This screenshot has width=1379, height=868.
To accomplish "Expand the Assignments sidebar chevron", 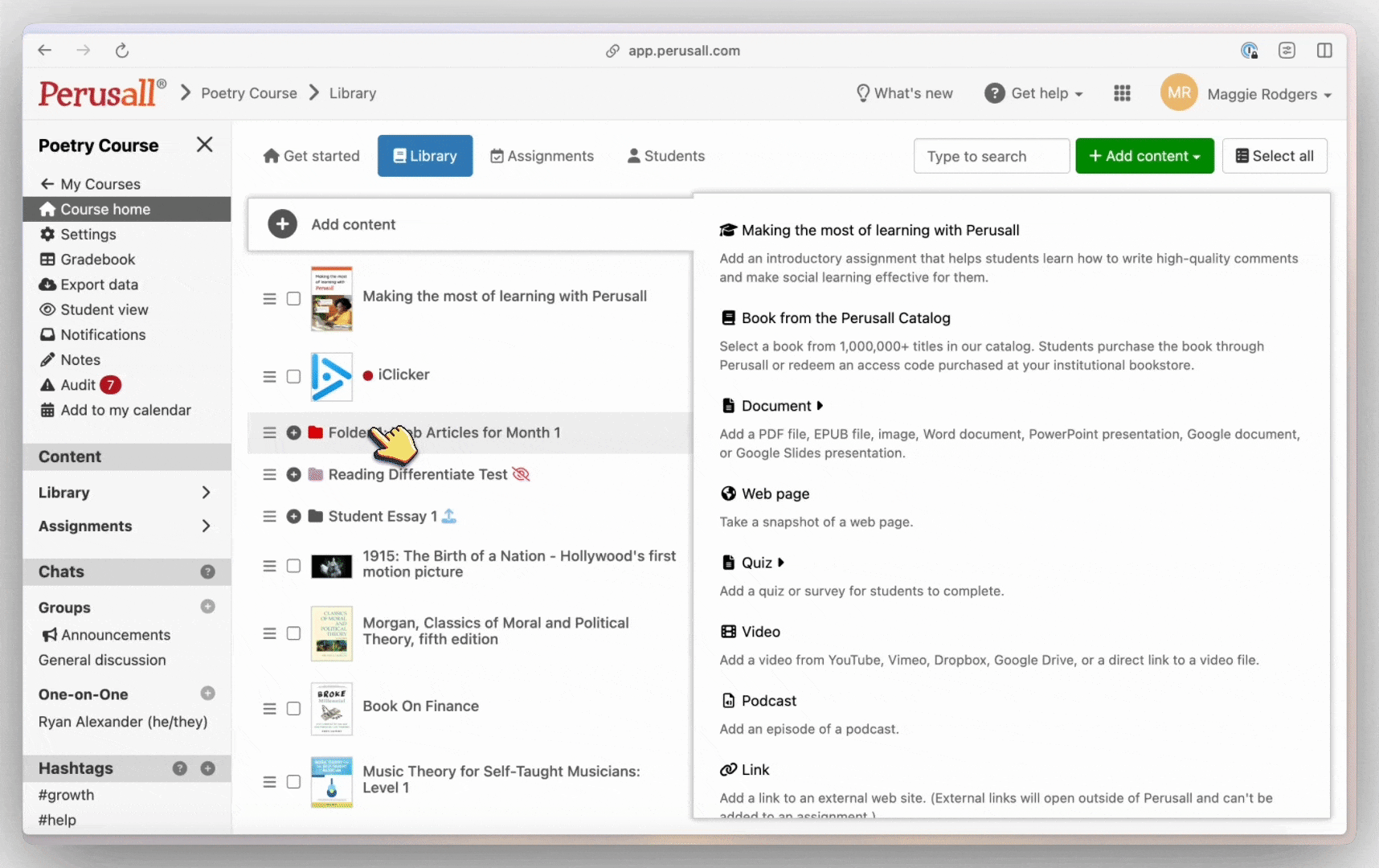I will coord(206,526).
